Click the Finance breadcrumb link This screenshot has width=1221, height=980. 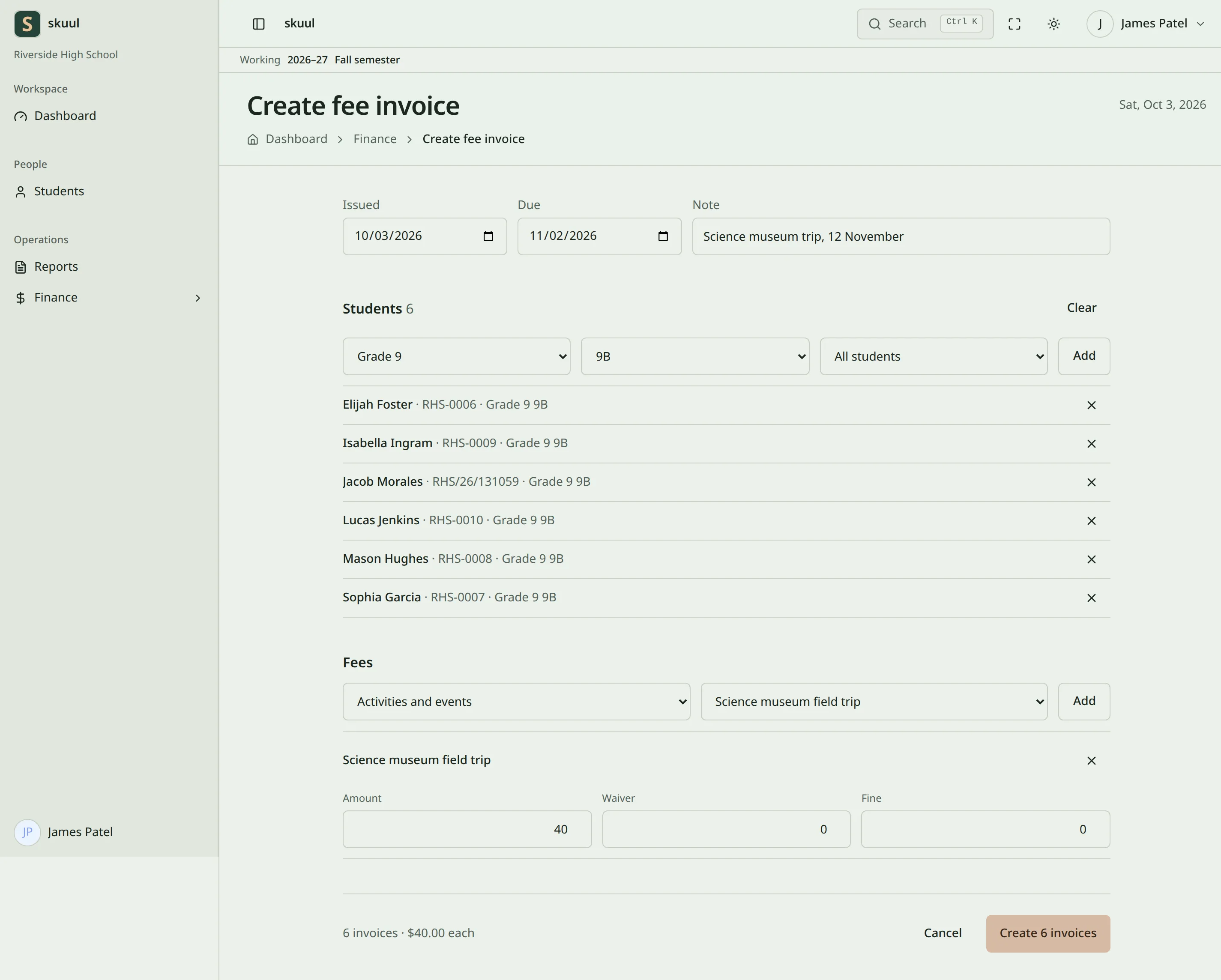point(375,139)
